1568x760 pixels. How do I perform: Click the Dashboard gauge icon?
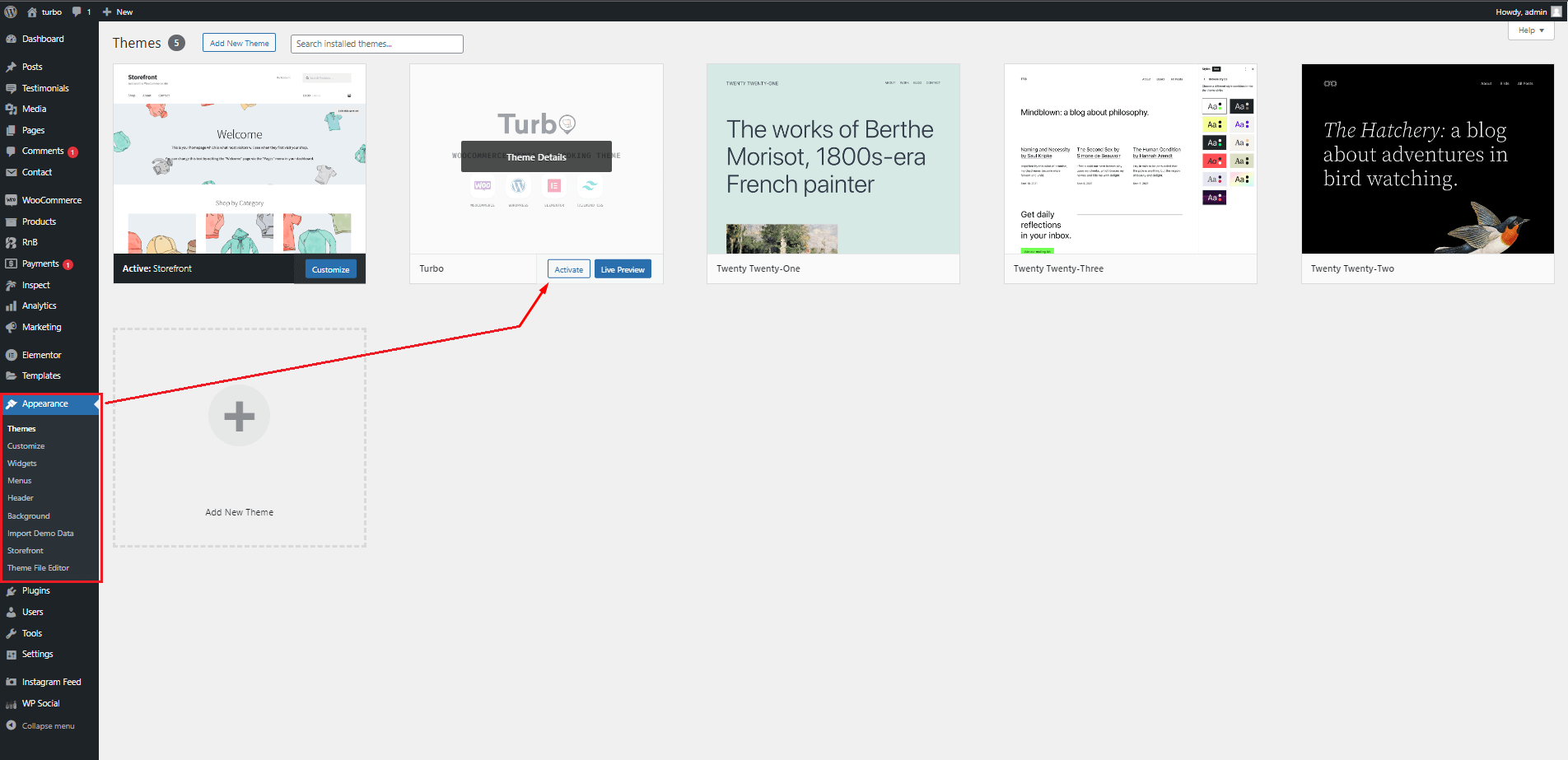11,39
